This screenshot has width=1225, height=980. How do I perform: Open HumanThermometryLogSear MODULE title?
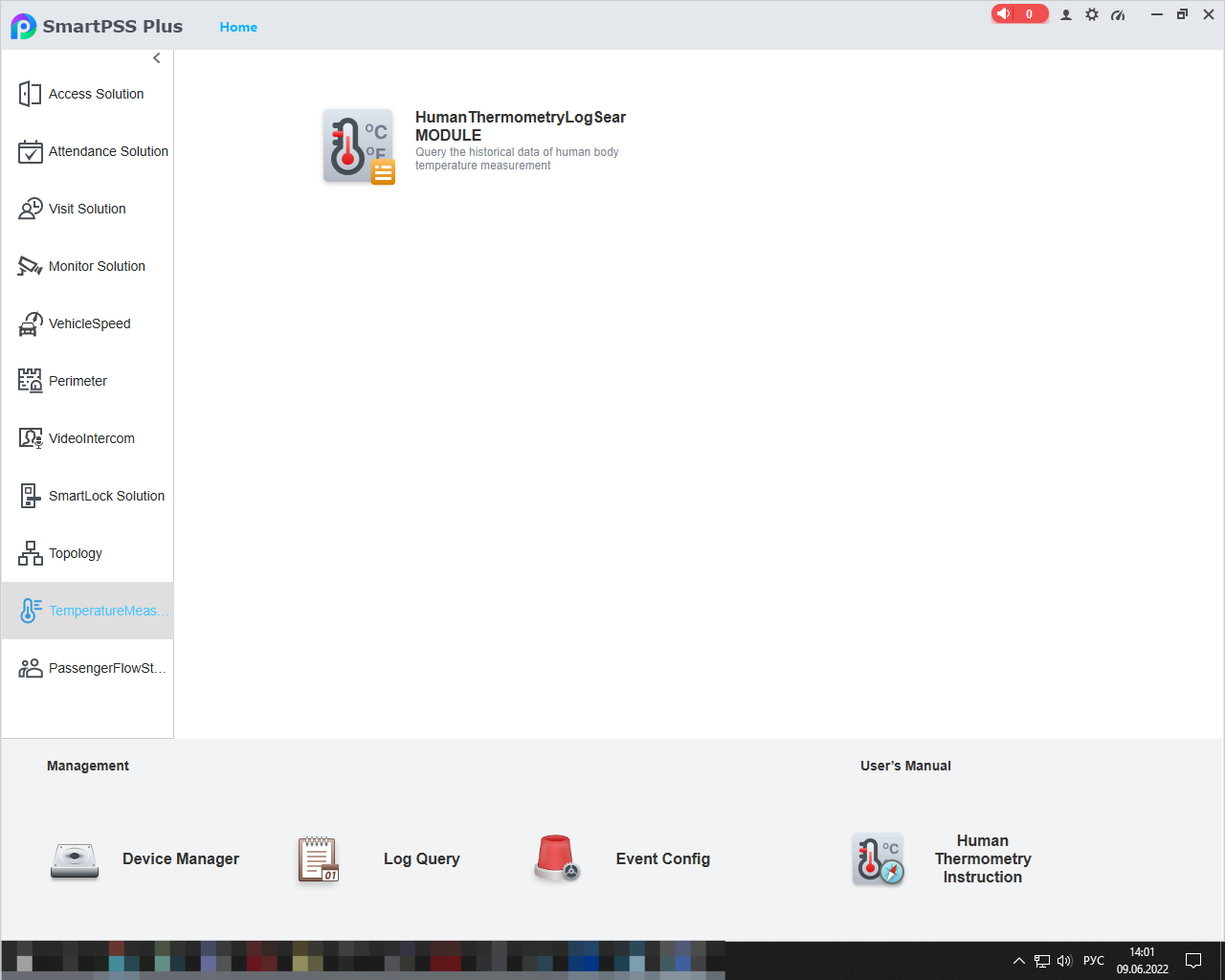[521, 126]
